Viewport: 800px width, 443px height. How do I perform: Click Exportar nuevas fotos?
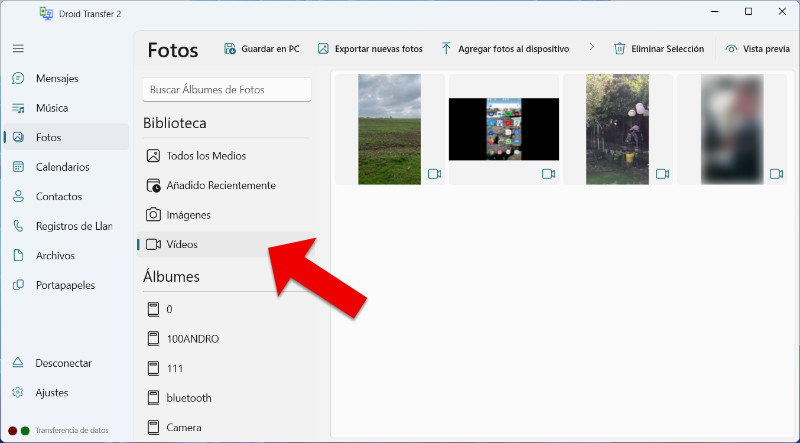[370, 49]
